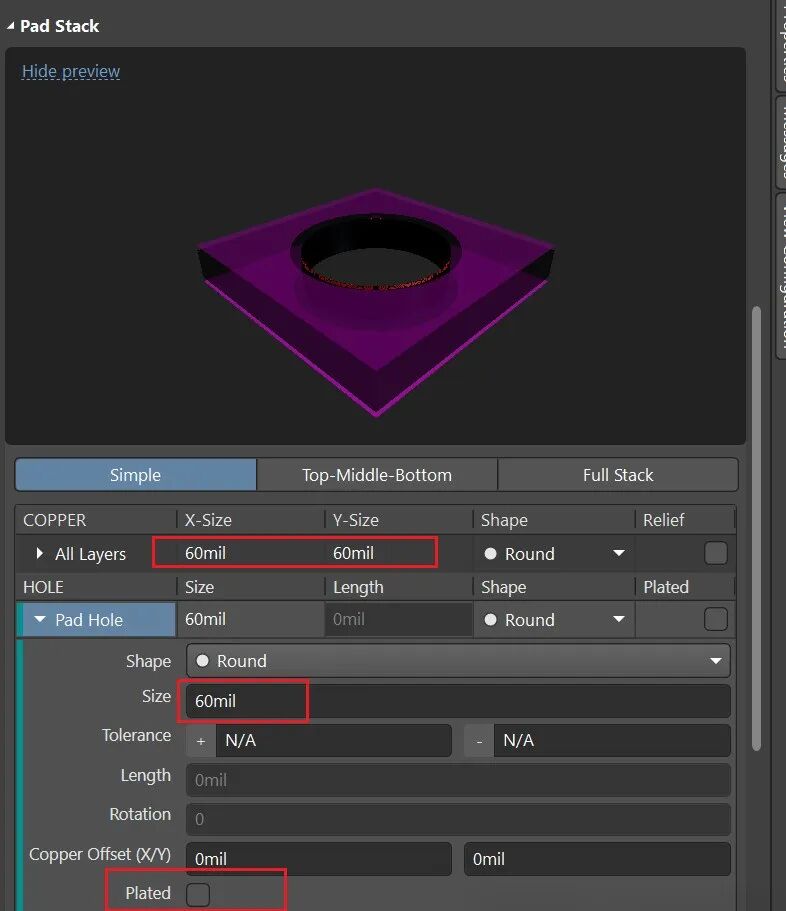Click the plus Tolerance field
Screen dimensions: 786x911
click(332, 741)
